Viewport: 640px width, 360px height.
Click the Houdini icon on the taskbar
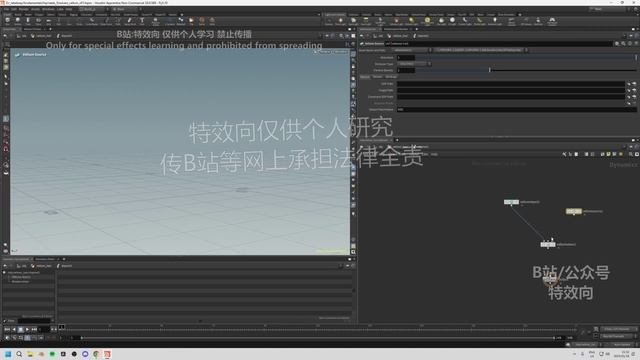point(107,354)
